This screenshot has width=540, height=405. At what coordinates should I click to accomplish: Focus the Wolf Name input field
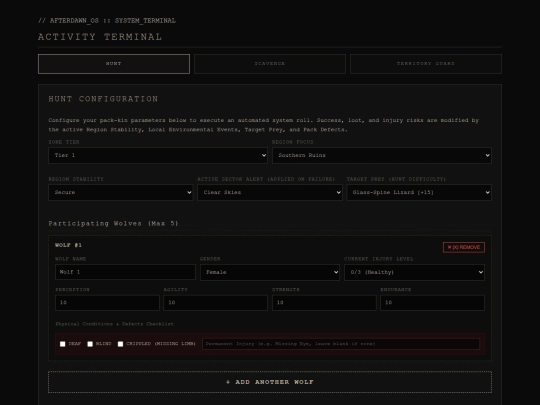125,272
